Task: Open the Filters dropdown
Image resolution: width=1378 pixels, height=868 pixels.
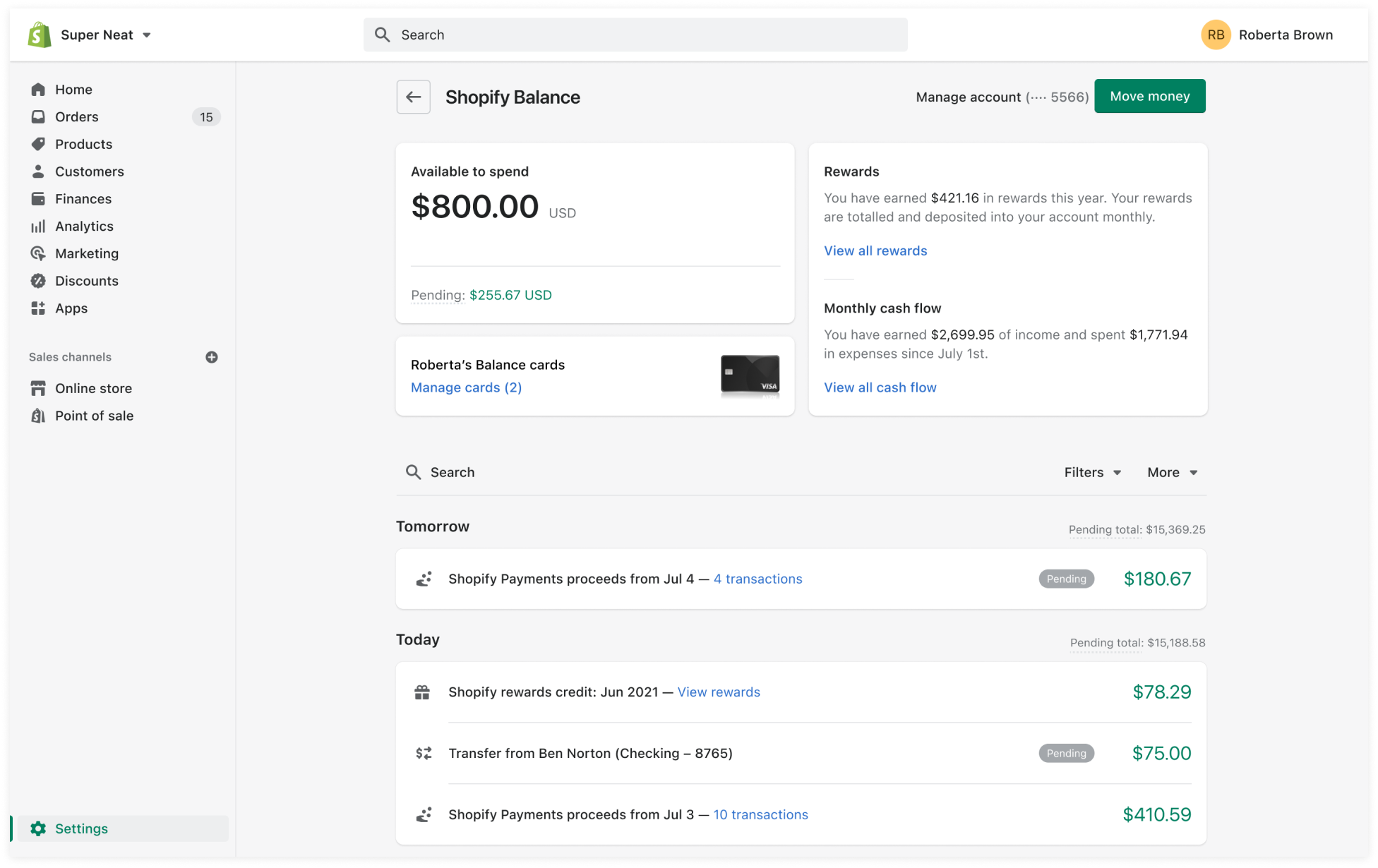Action: point(1091,472)
